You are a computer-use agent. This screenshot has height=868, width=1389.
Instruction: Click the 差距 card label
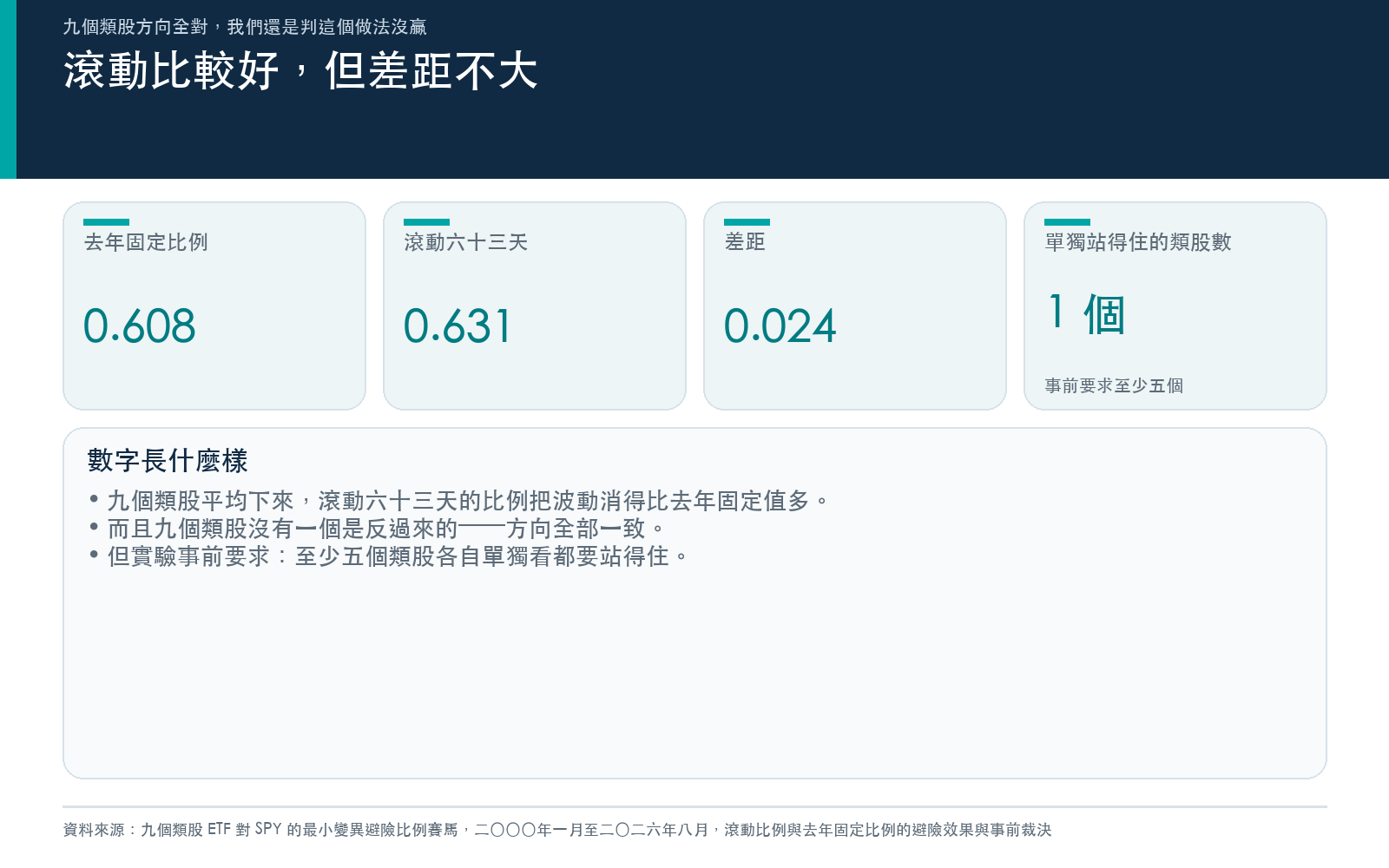(x=745, y=242)
